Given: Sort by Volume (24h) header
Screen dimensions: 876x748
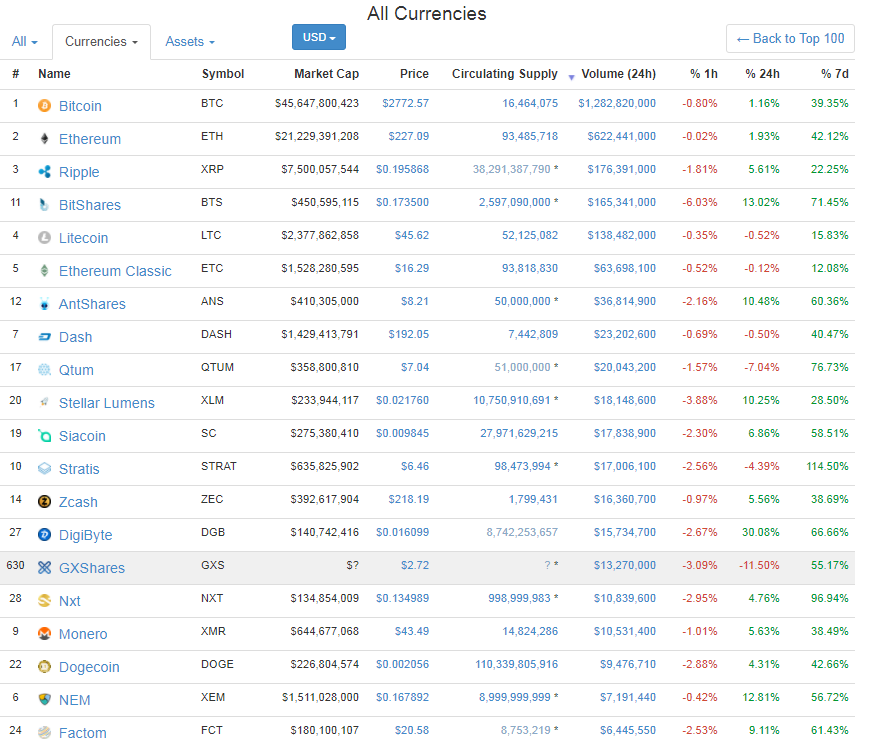Looking at the screenshot, I should pyautogui.click(x=618, y=74).
